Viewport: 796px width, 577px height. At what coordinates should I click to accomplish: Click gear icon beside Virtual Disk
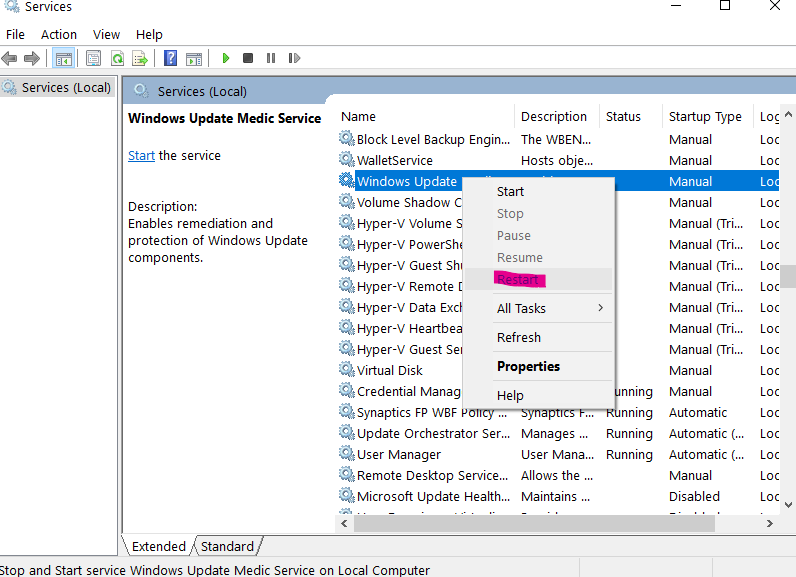coord(347,369)
